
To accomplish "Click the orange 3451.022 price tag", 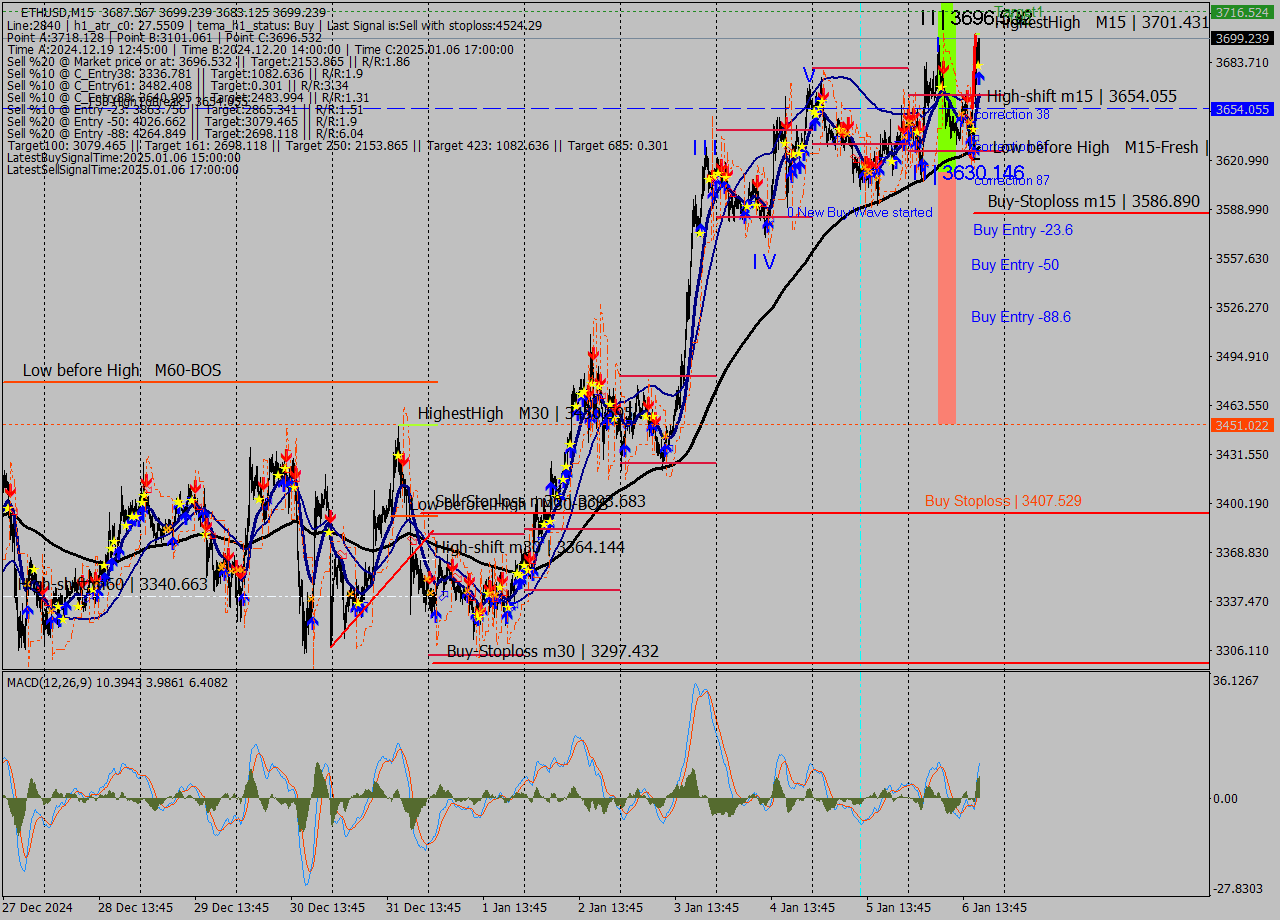I will 1241,425.
